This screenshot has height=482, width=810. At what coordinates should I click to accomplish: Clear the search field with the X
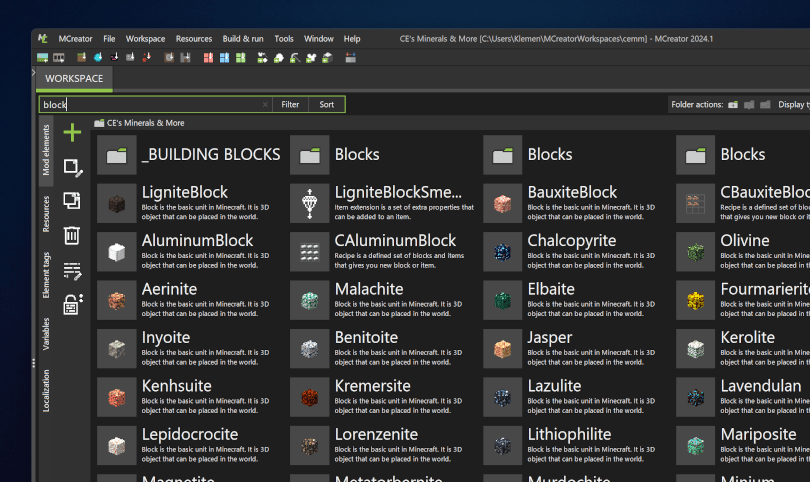265,104
